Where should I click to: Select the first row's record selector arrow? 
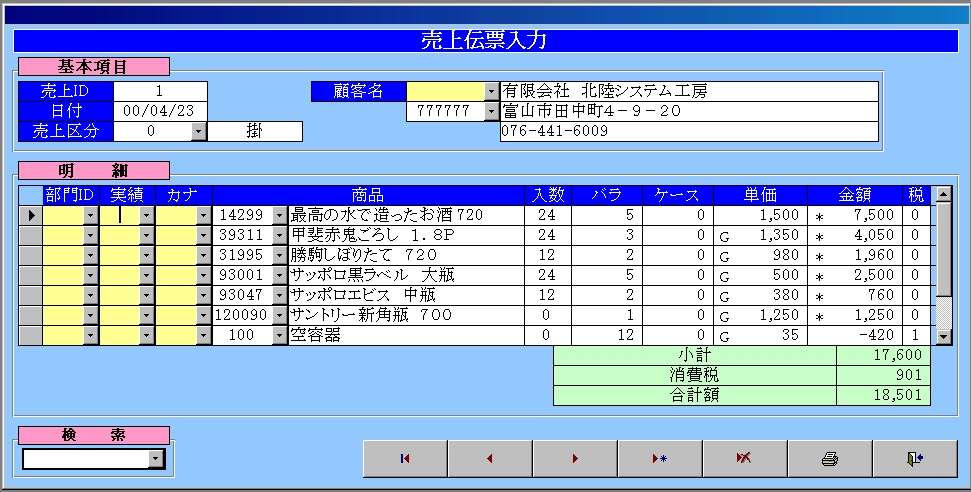(x=31, y=215)
